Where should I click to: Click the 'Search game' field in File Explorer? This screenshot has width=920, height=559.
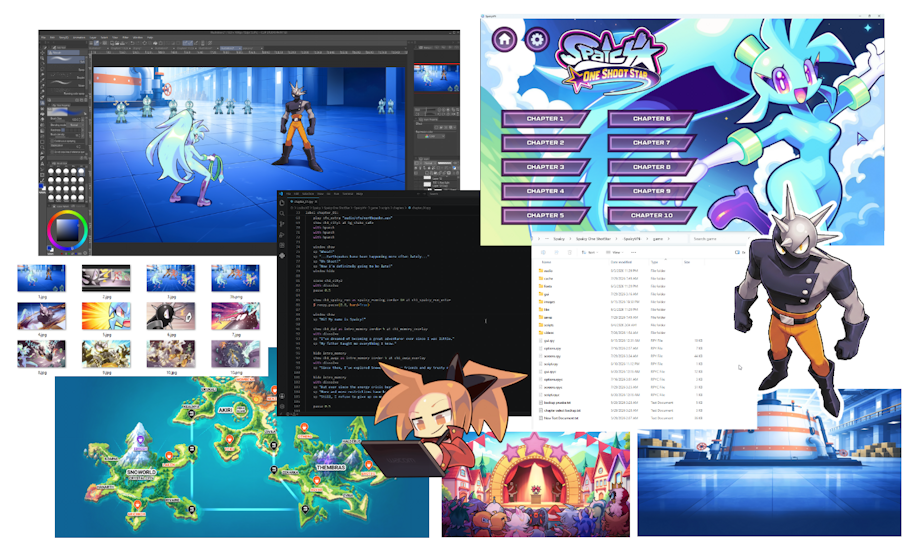[719, 239]
